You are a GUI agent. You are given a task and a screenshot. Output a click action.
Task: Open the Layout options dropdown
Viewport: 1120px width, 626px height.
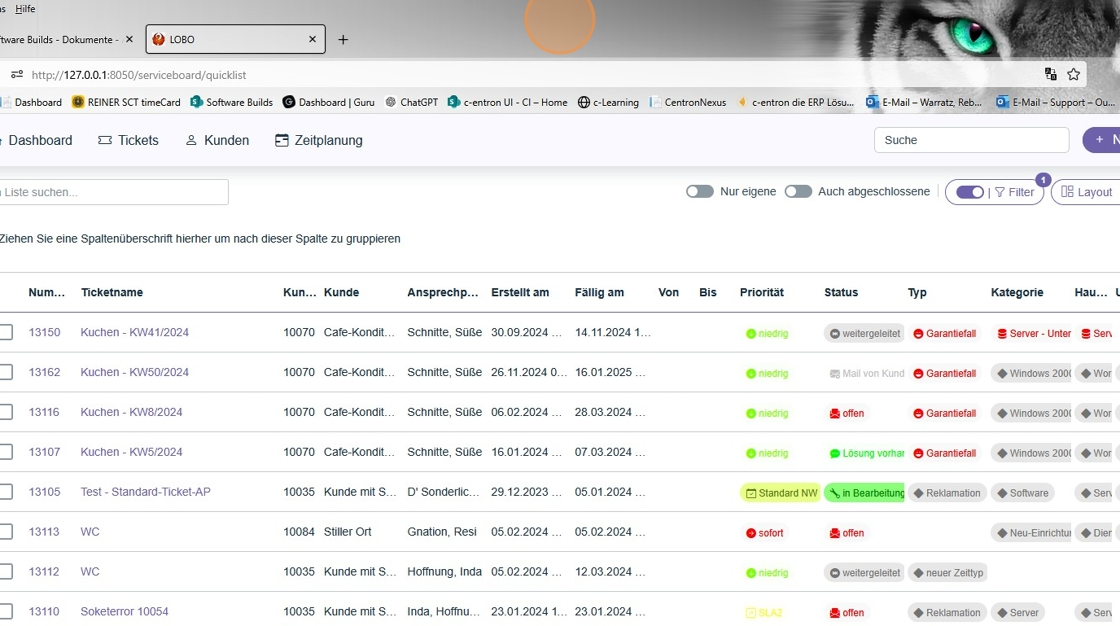(1086, 192)
